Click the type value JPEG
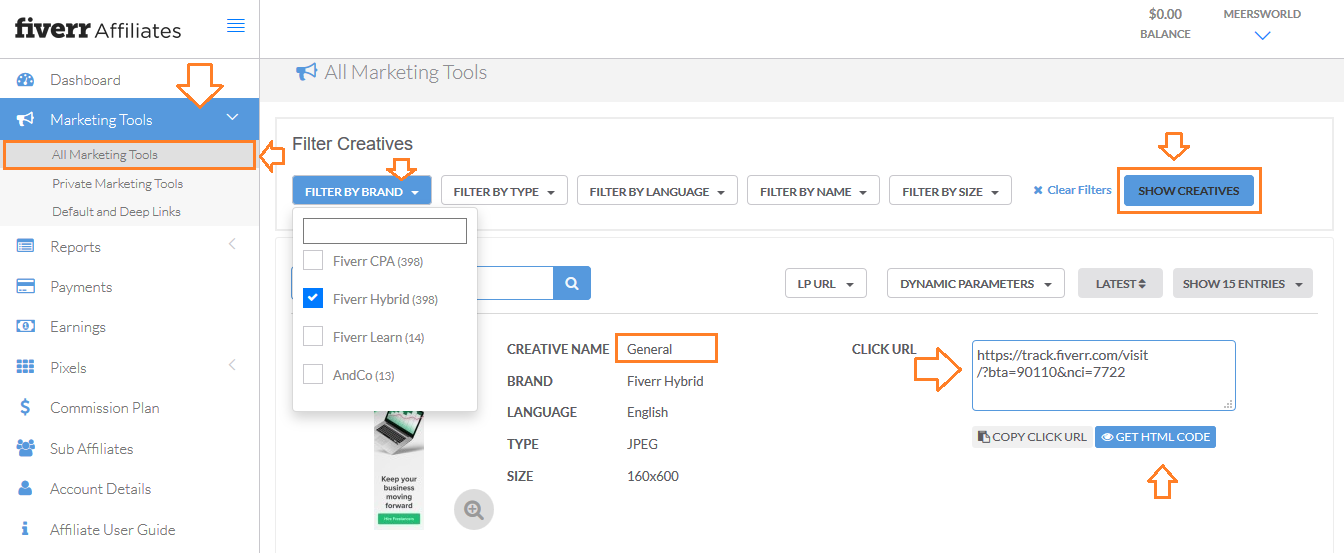The width and height of the screenshot is (1344, 553). coord(643,444)
